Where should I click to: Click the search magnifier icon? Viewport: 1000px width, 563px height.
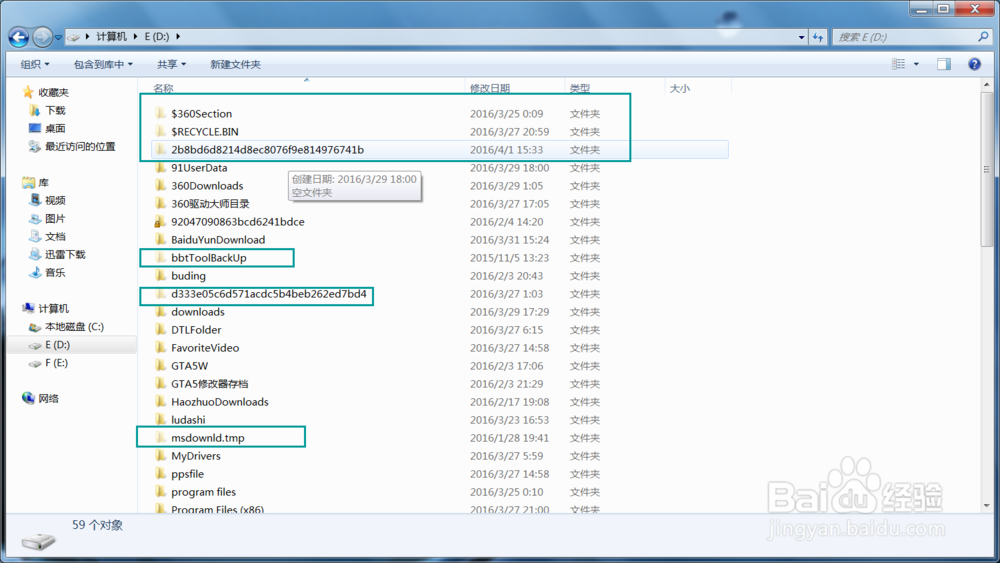(983, 37)
